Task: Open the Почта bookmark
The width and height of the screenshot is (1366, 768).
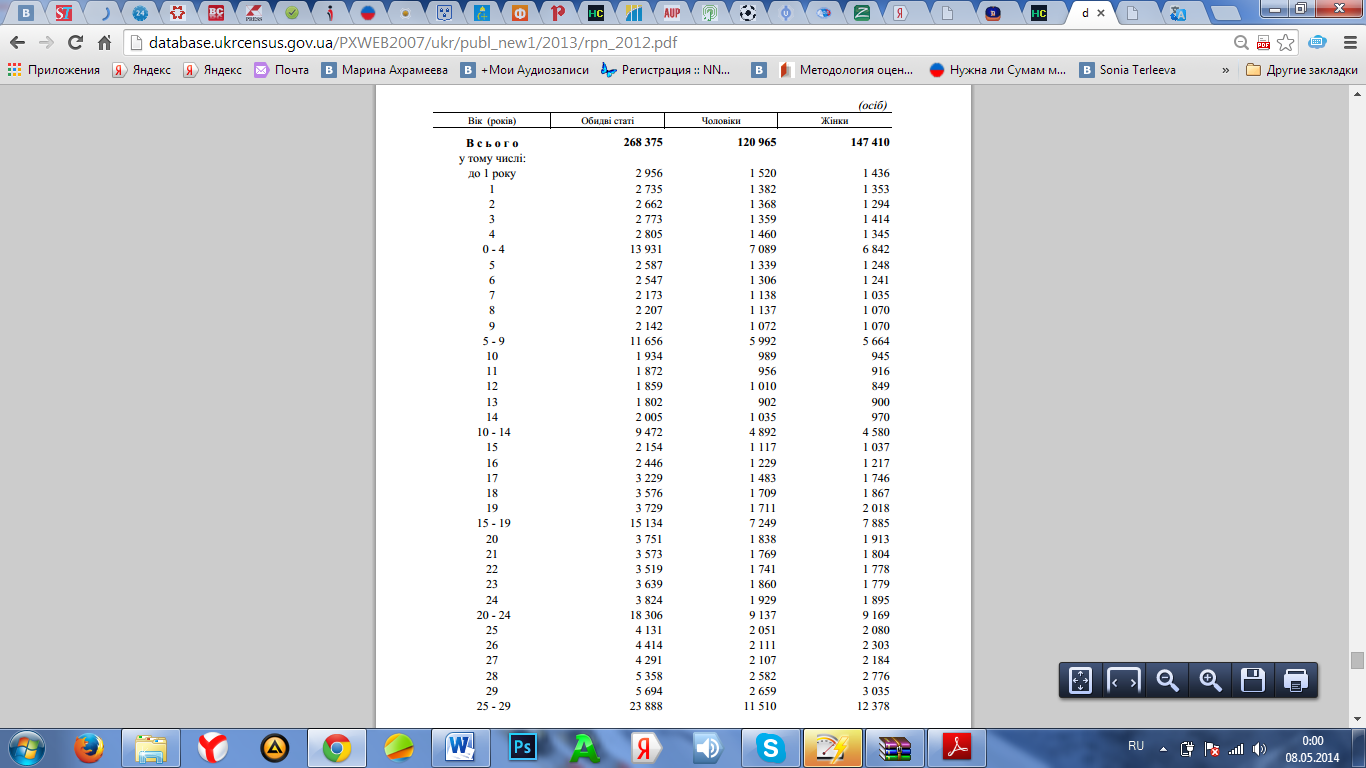Action: [282, 70]
